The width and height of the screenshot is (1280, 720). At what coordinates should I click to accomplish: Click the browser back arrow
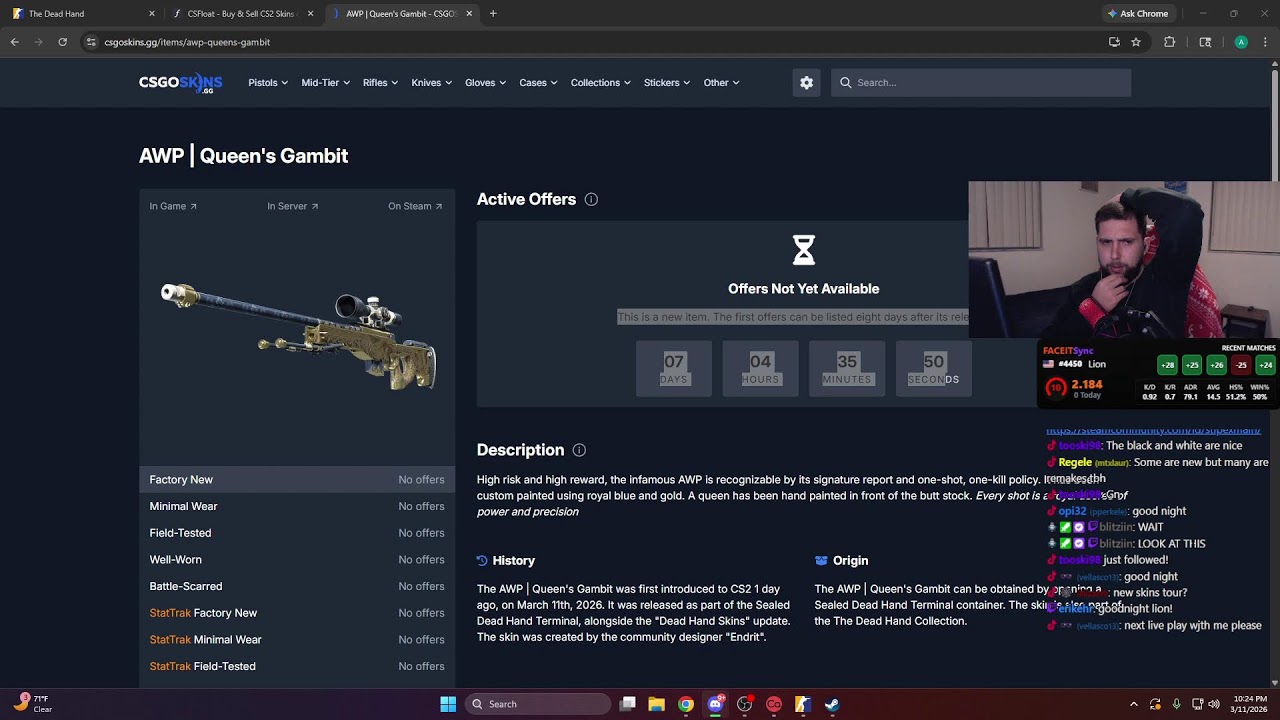tap(14, 42)
